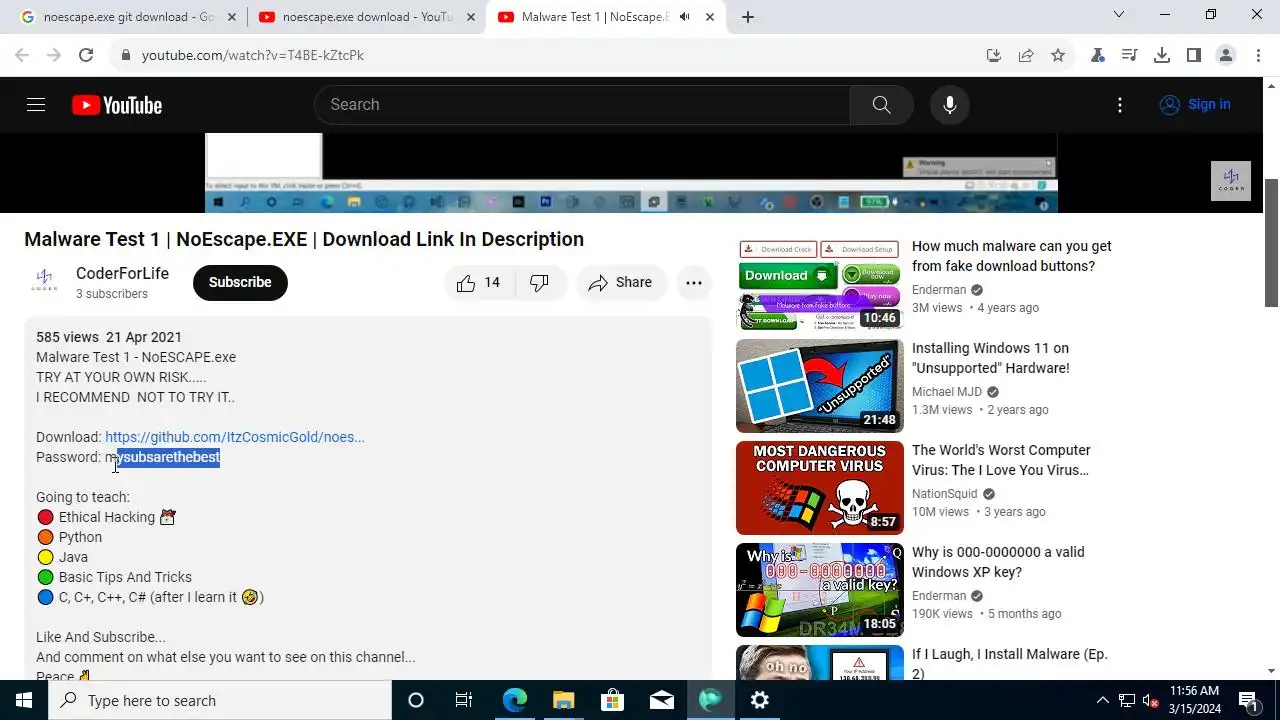This screenshot has width=1280, height=720.
Task: Click in YouTube search field
Action: click(x=582, y=105)
